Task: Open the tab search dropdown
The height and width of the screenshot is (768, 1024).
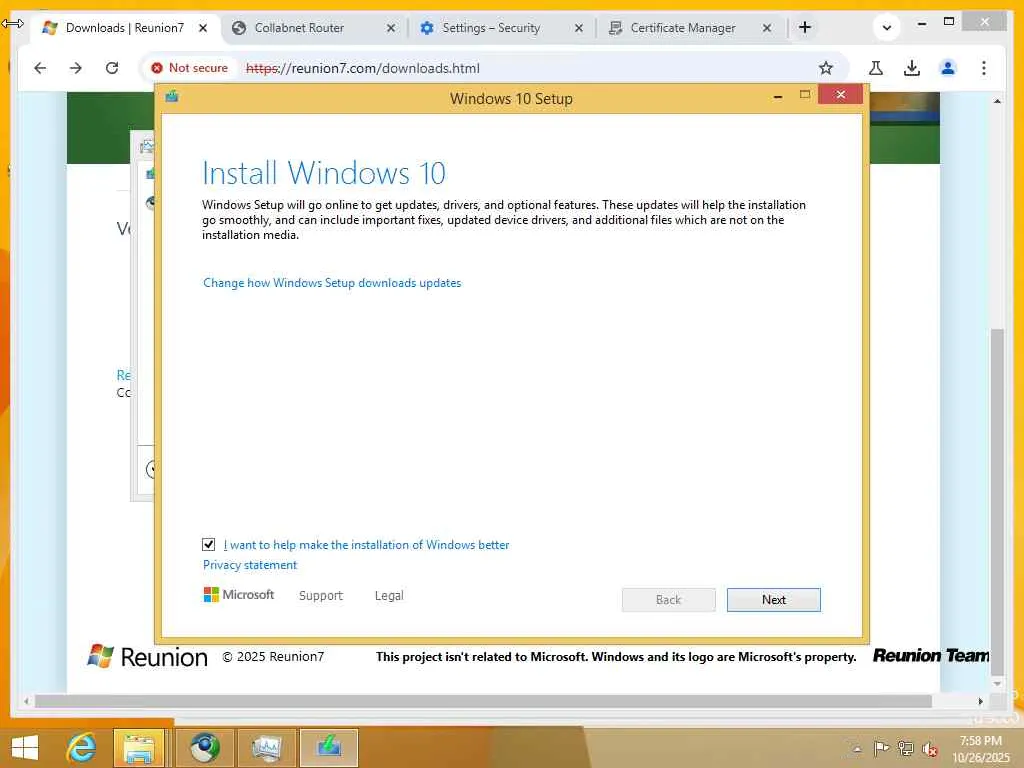Action: point(886,27)
